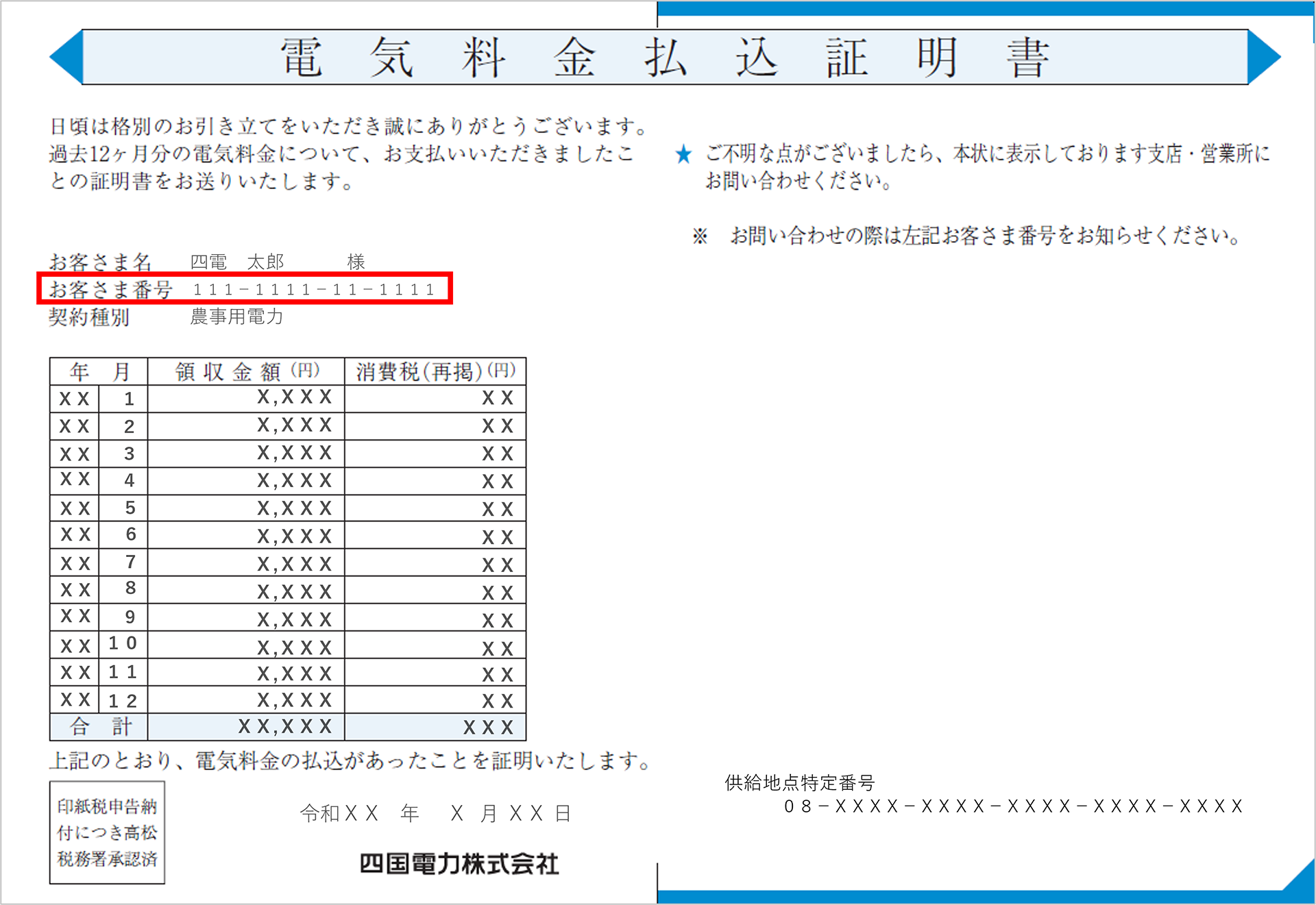This screenshot has width=1316, height=905.
Task: Click the supply point number starting 08
Action: tap(1013, 806)
